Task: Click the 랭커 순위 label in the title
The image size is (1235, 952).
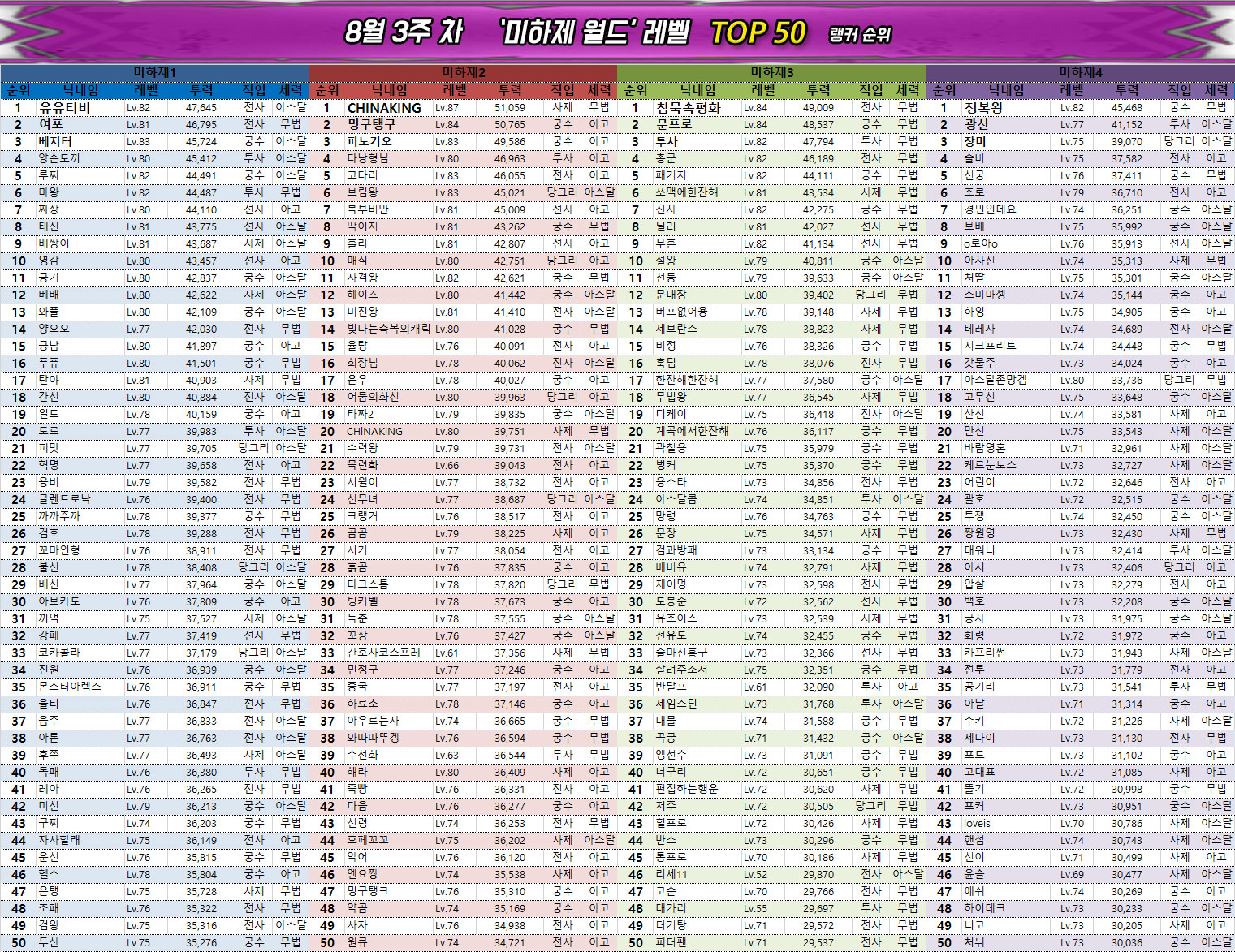Action: [860, 35]
